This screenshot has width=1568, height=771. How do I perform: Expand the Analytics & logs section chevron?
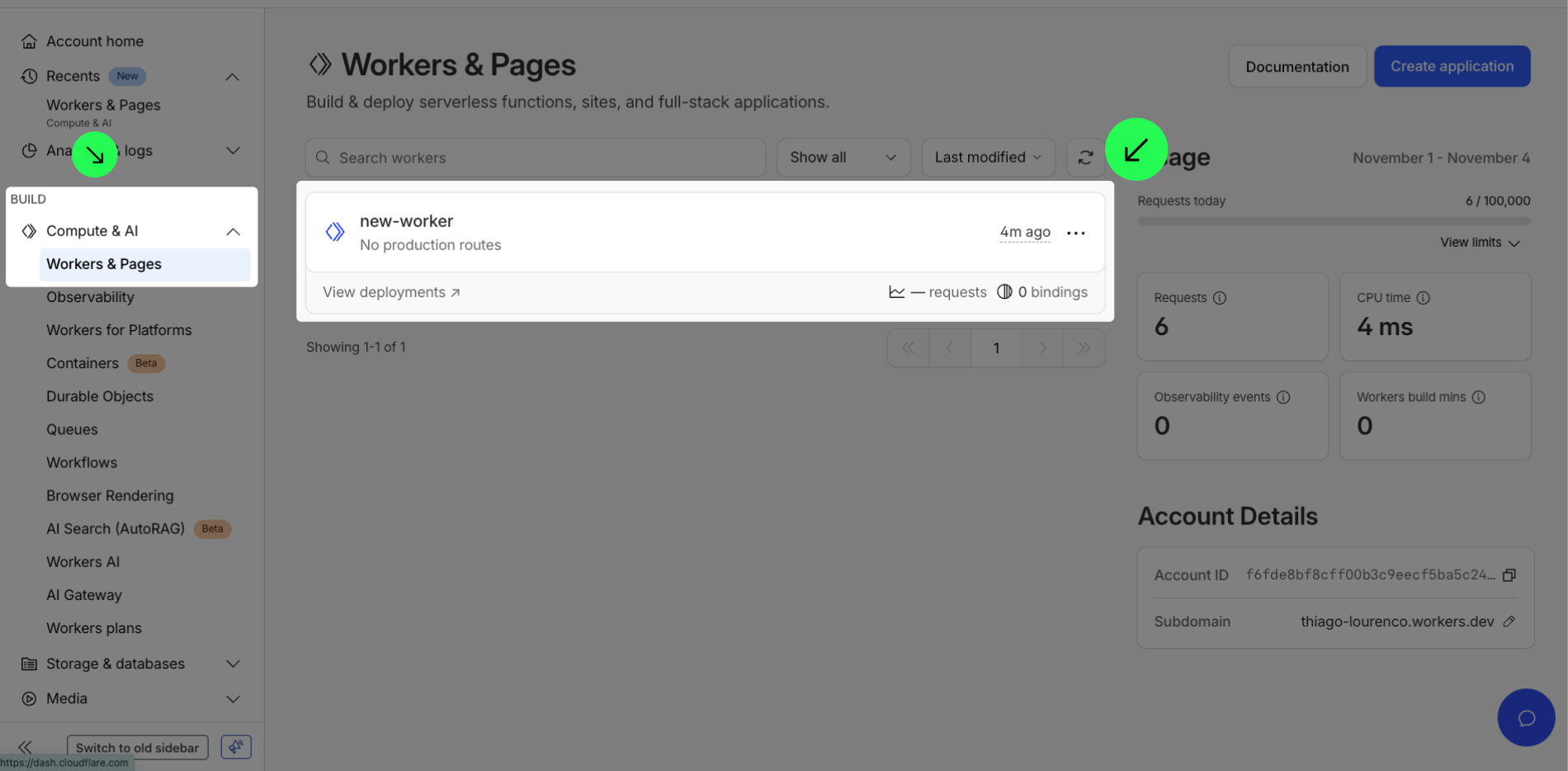[234, 150]
